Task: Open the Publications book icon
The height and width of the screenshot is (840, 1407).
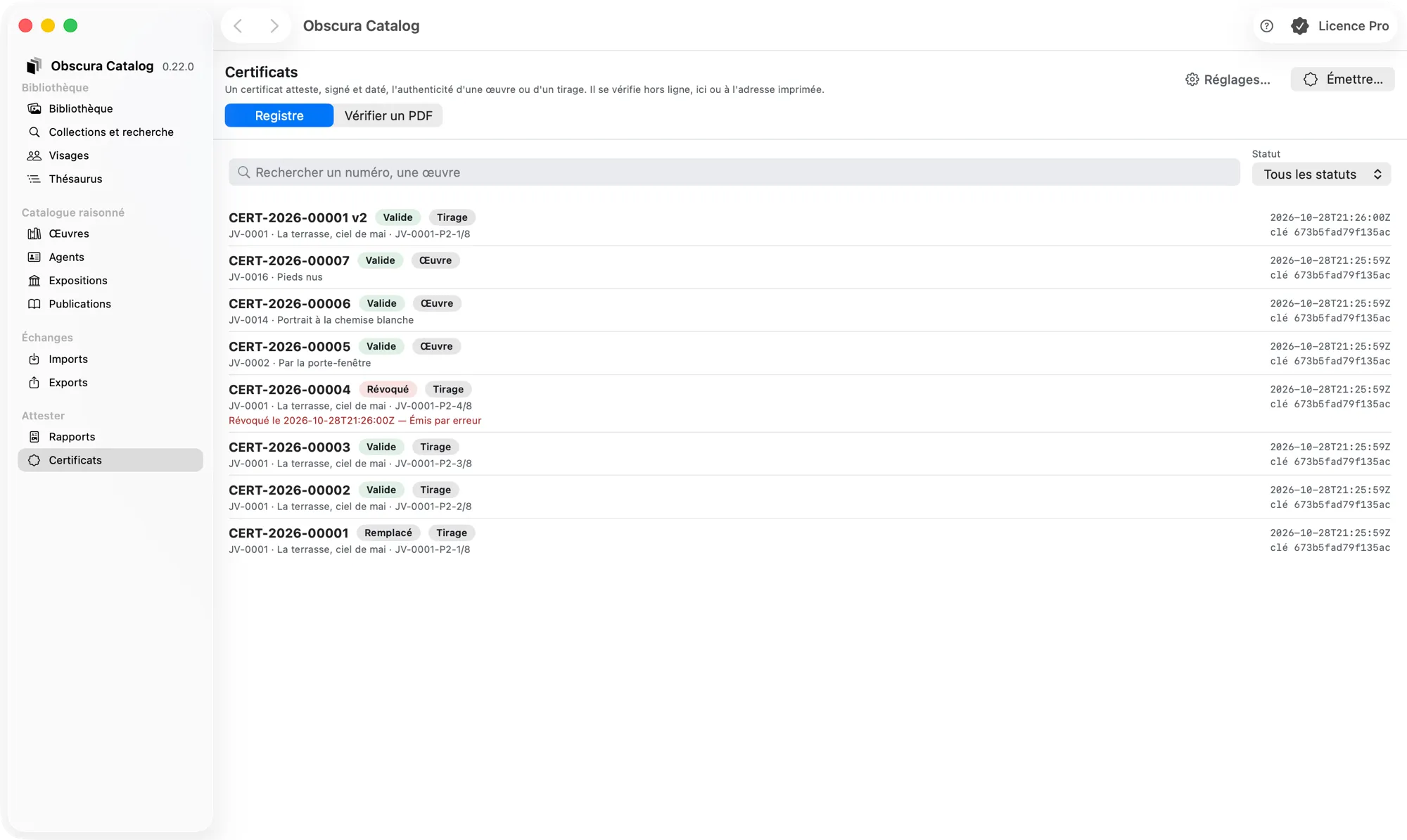Action: 34,304
